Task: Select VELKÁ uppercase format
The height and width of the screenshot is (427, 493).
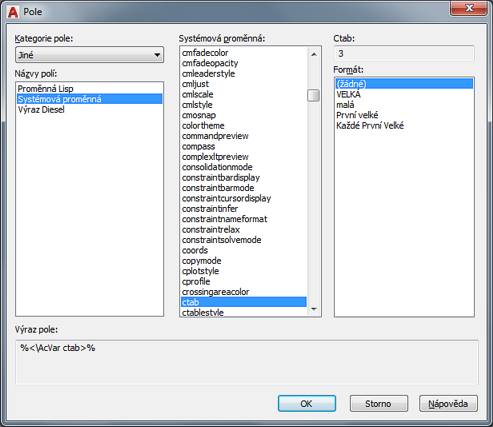Action: [x=348, y=94]
